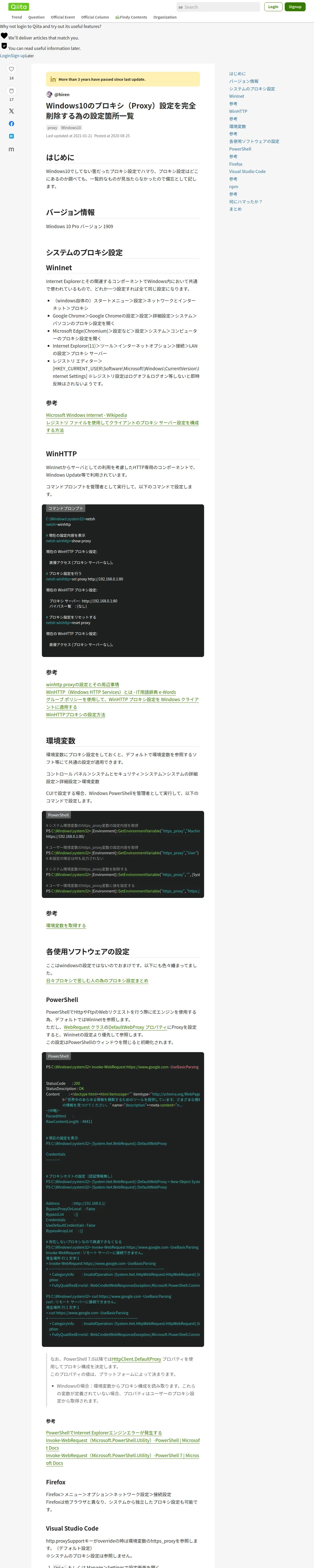Open the Trend tab
This screenshot has width=314, height=1568.
pyautogui.click(x=17, y=17)
